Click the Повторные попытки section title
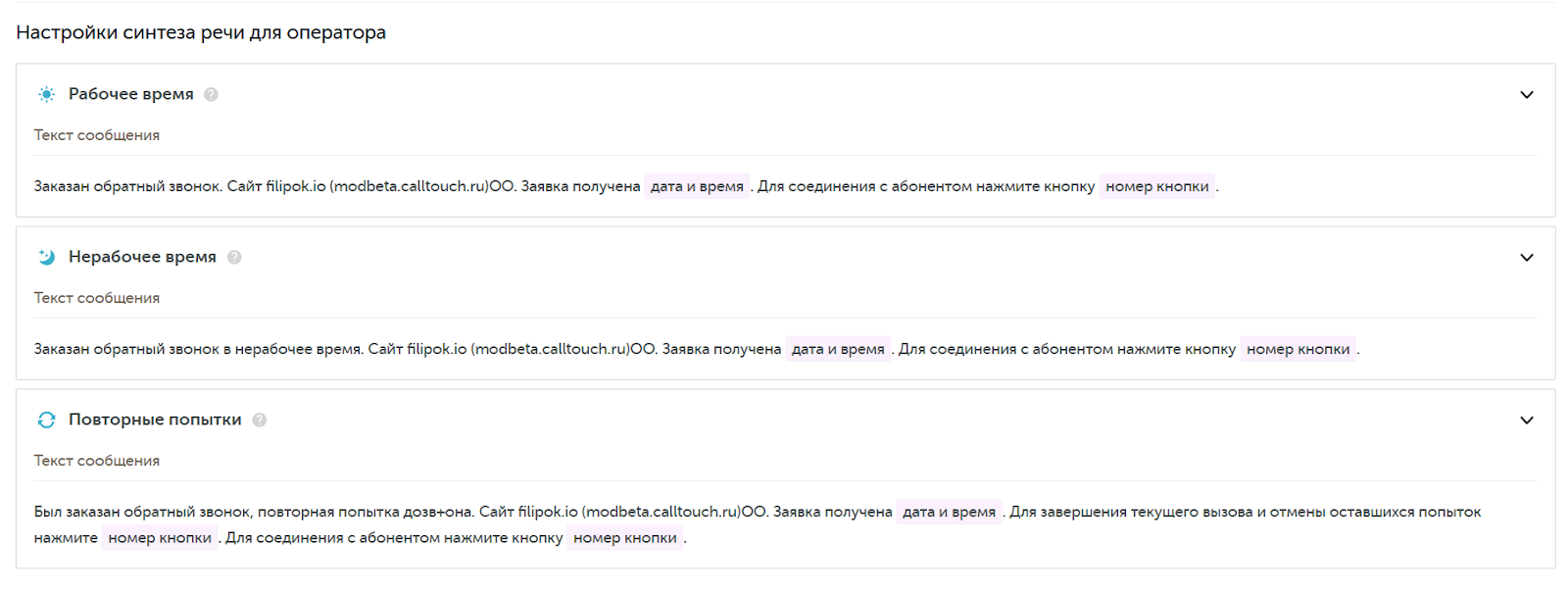The width and height of the screenshot is (1568, 593). click(155, 420)
